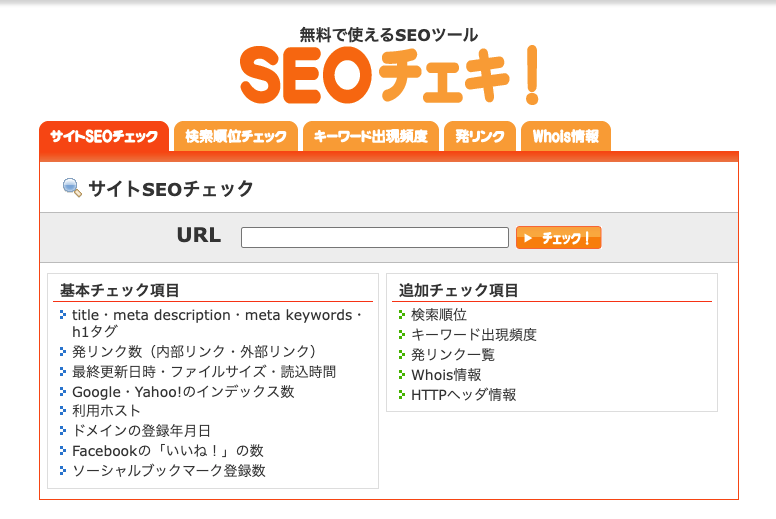This screenshot has height=519, width=776.
Task: Open the 発リンク一覧 link
Action: (x=453, y=355)
